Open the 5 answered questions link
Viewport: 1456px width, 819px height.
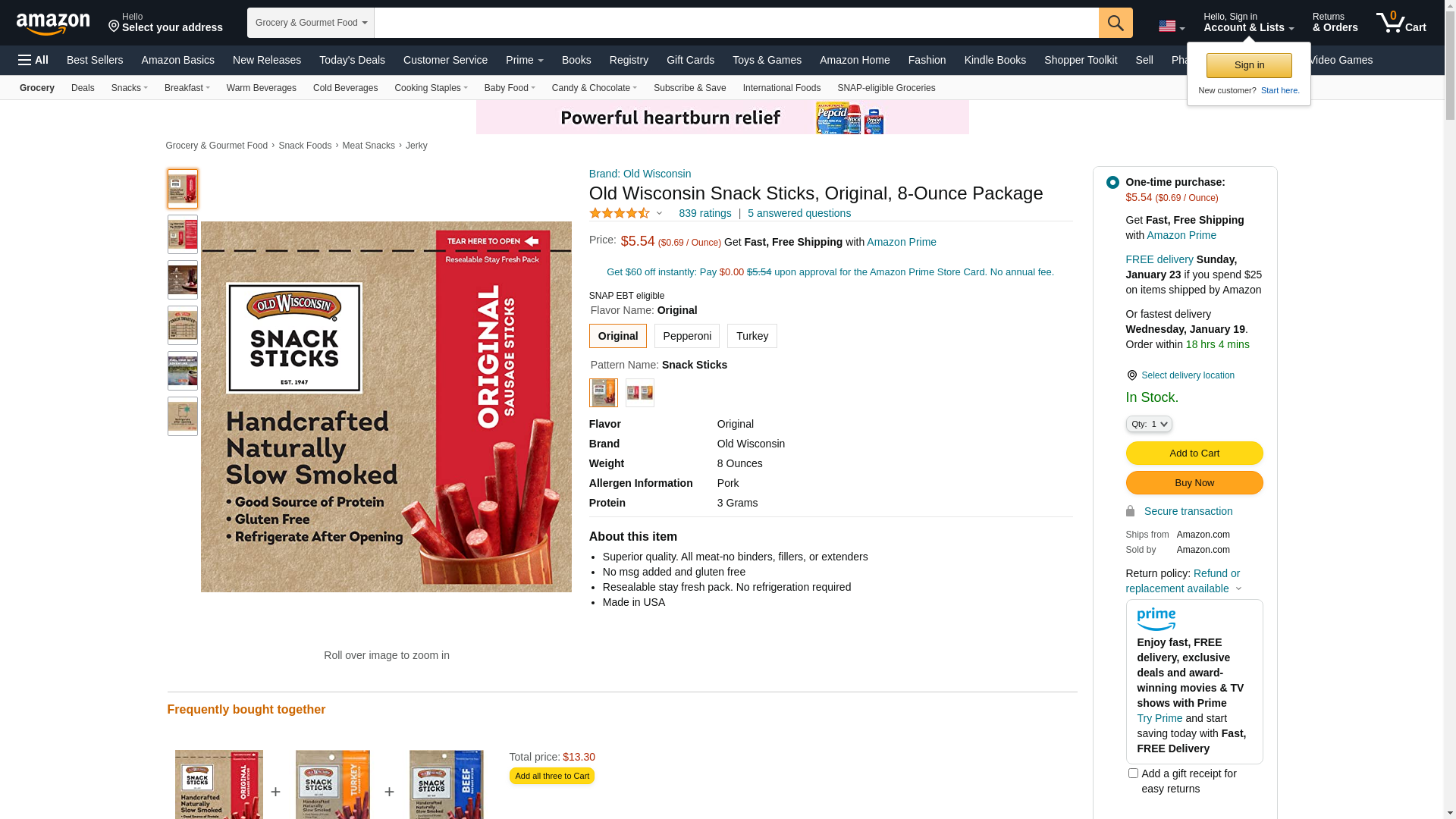[799, 213]
